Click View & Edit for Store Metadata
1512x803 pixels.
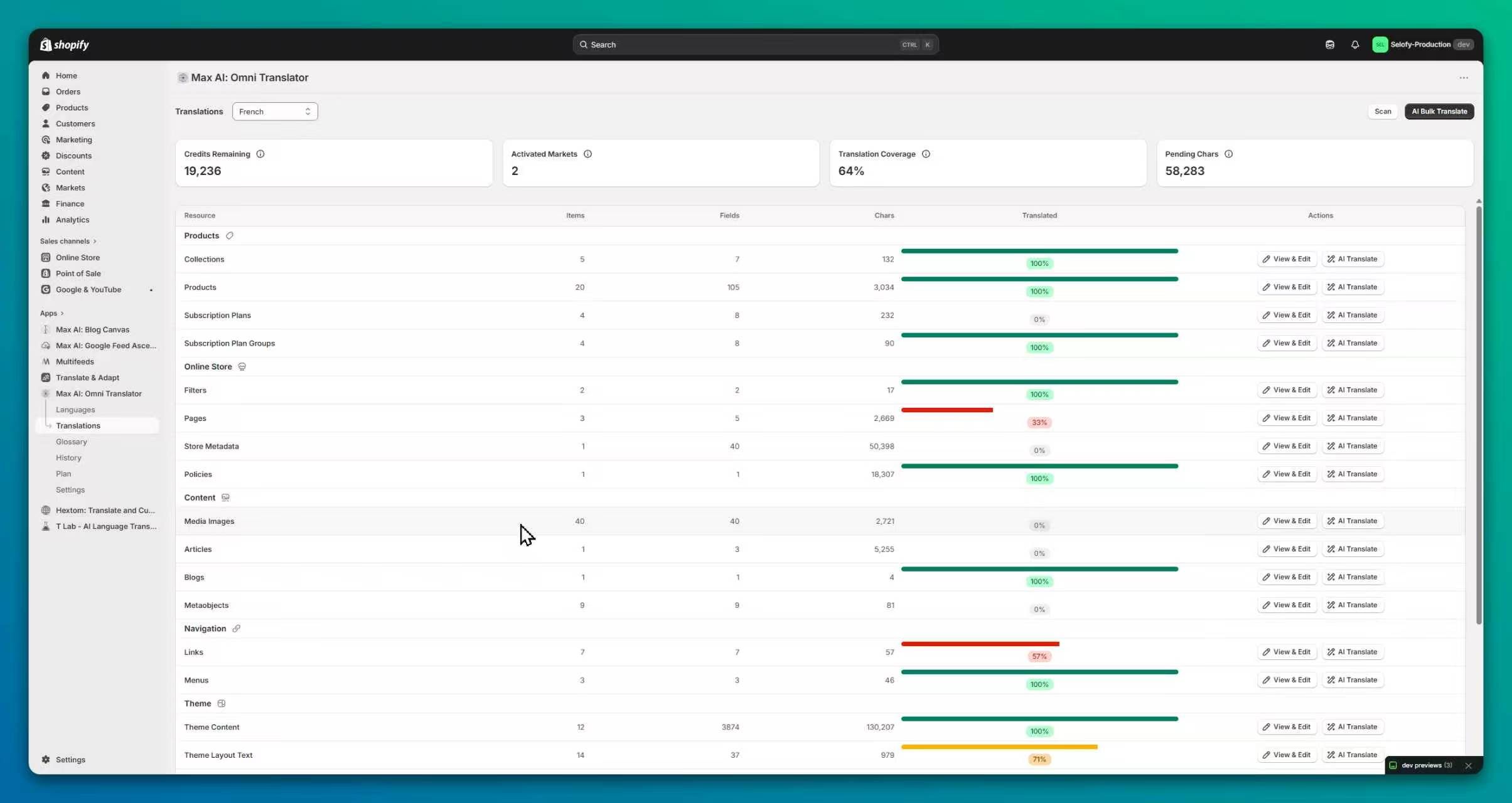tap(1286, 446)
